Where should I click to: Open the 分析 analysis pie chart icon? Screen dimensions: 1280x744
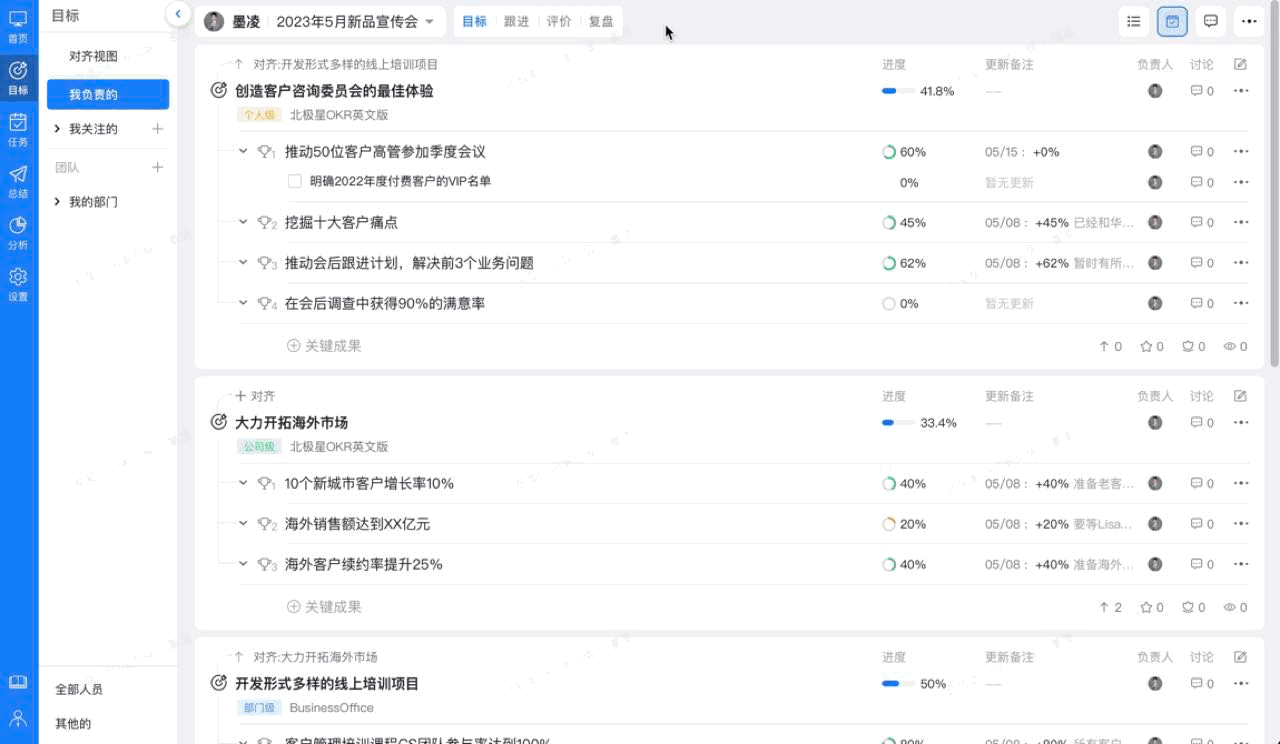pos(18,232)
